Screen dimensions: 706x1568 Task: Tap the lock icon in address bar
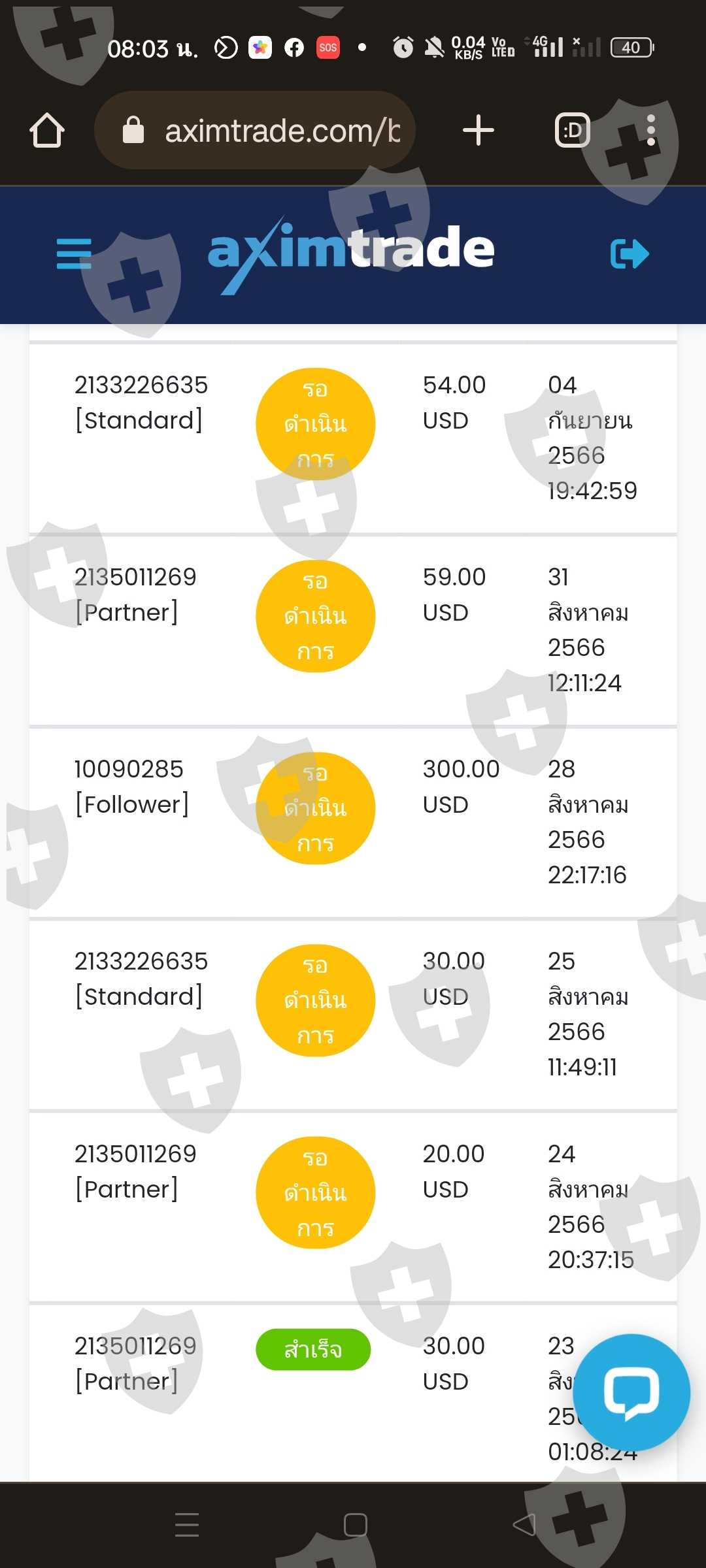(x=133, y=130)
